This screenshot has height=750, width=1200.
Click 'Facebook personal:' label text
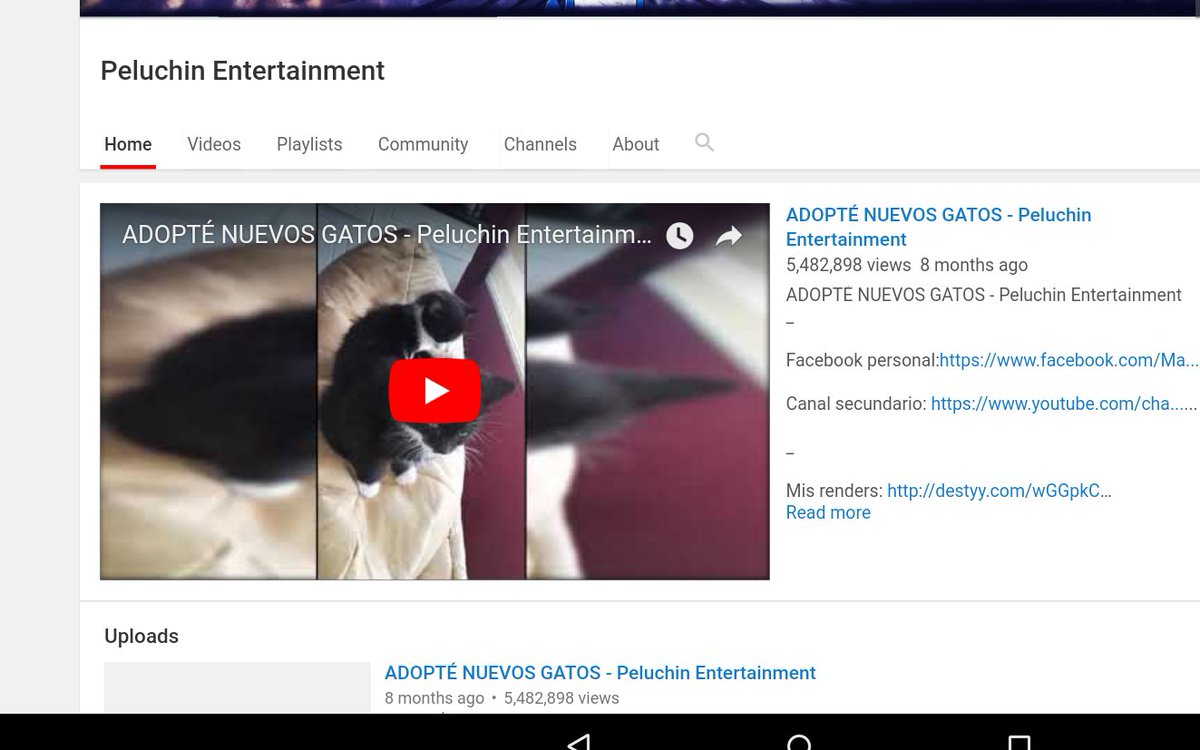[x=862, y=360]
